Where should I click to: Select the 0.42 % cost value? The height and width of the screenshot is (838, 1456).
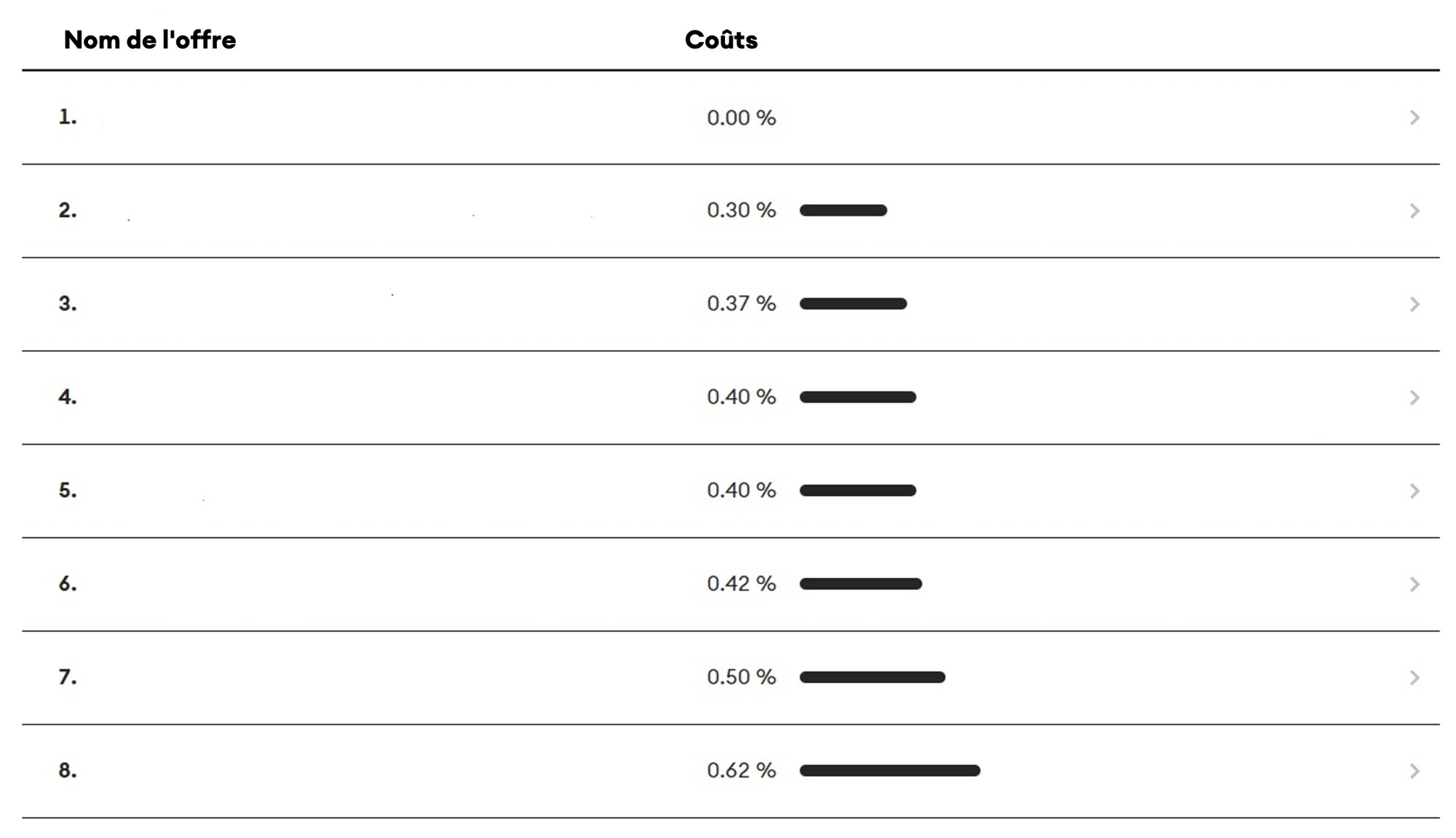click(x=741, y=584)
